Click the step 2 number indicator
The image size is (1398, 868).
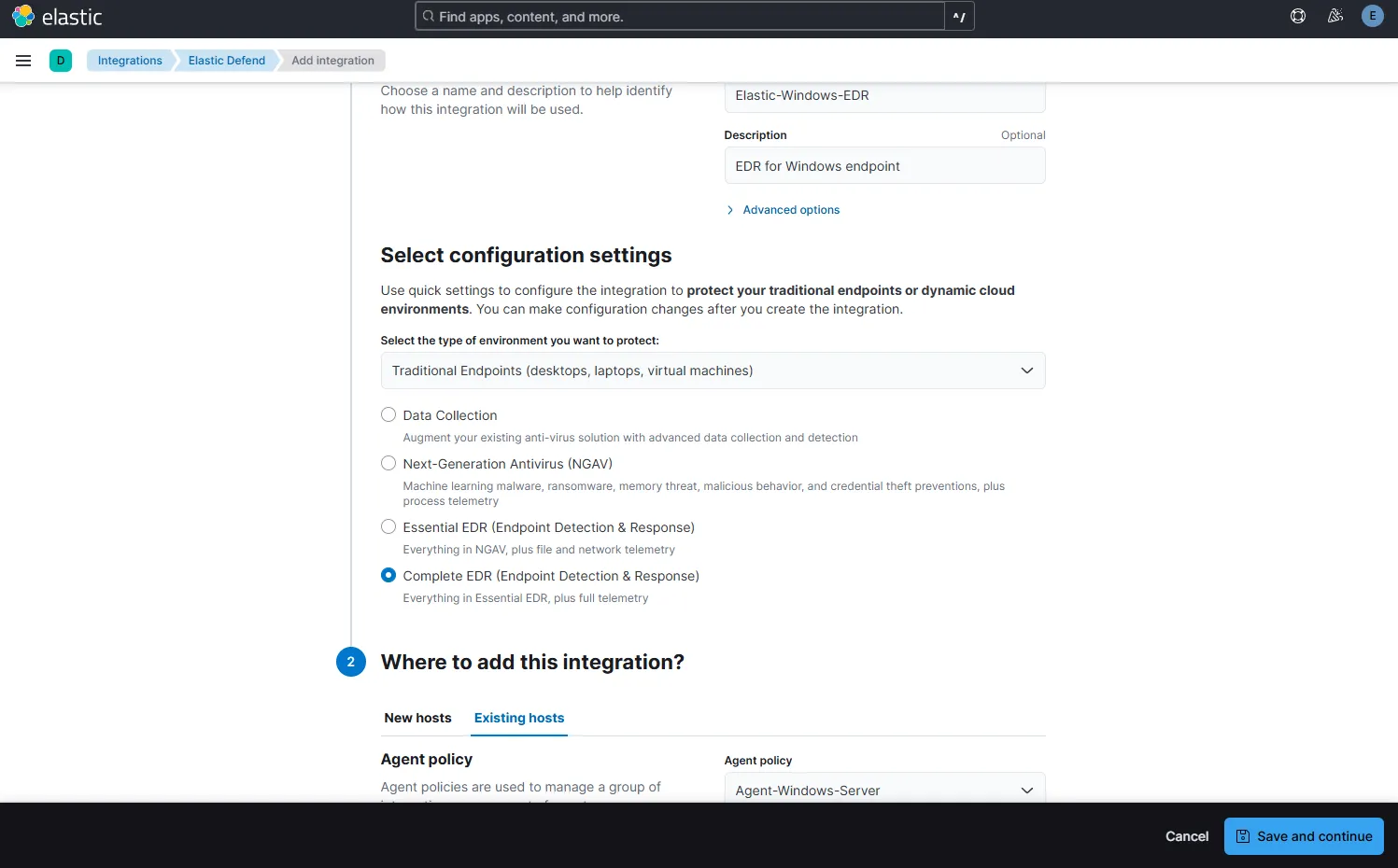tap(350, 662)
